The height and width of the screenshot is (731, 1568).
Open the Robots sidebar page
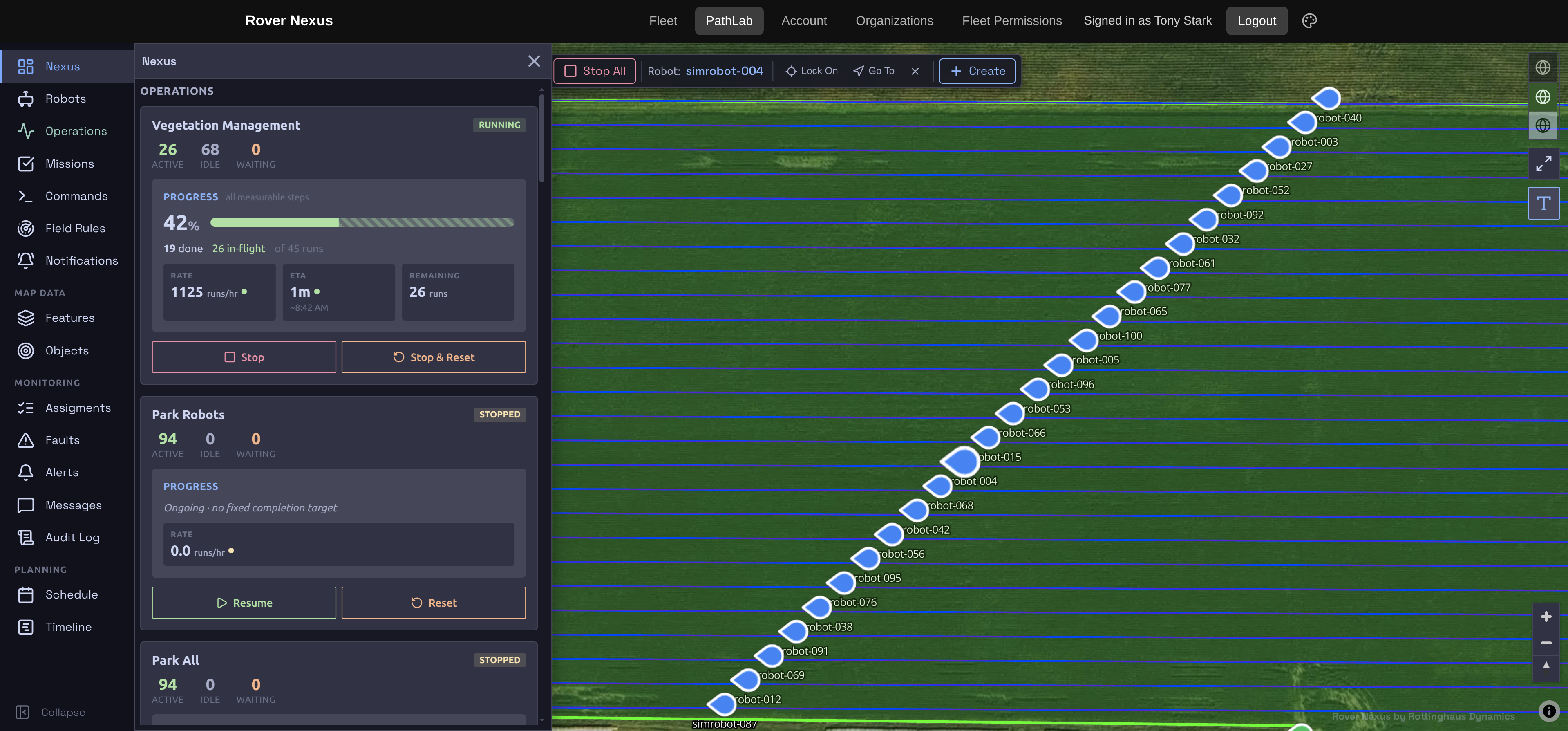(67, 99)
